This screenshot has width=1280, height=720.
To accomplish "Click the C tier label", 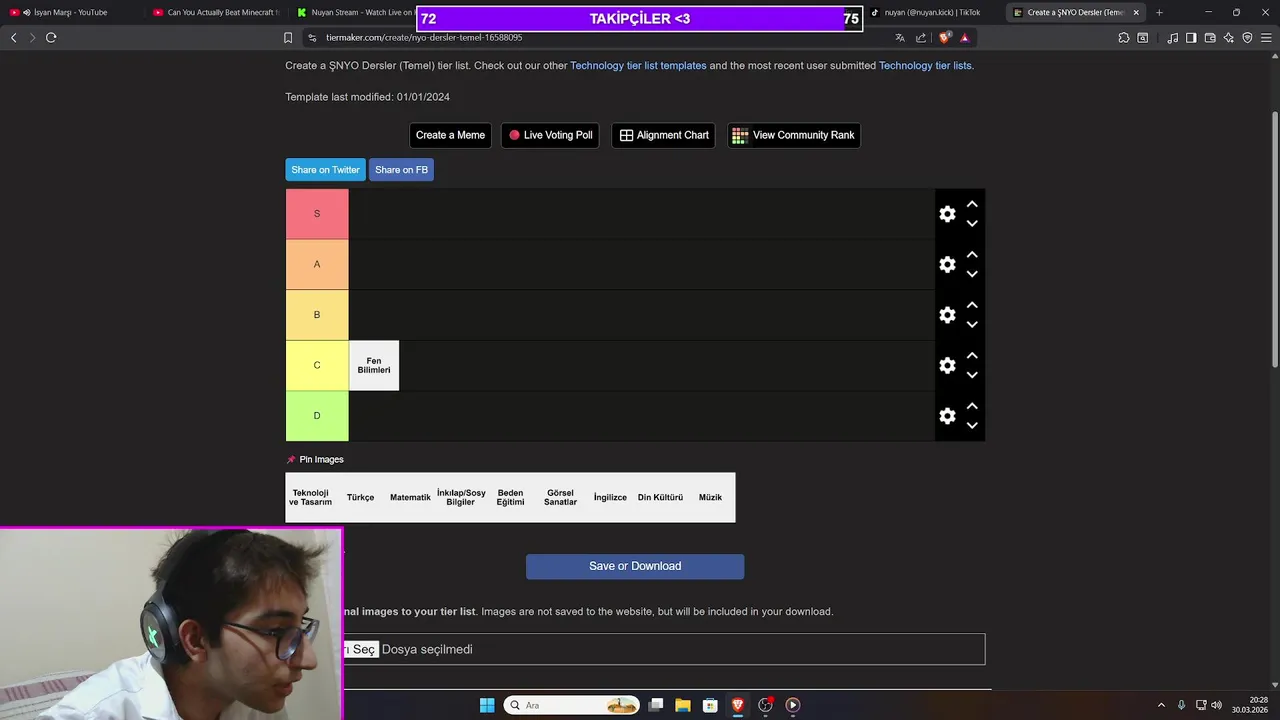I will pos(317,365).
